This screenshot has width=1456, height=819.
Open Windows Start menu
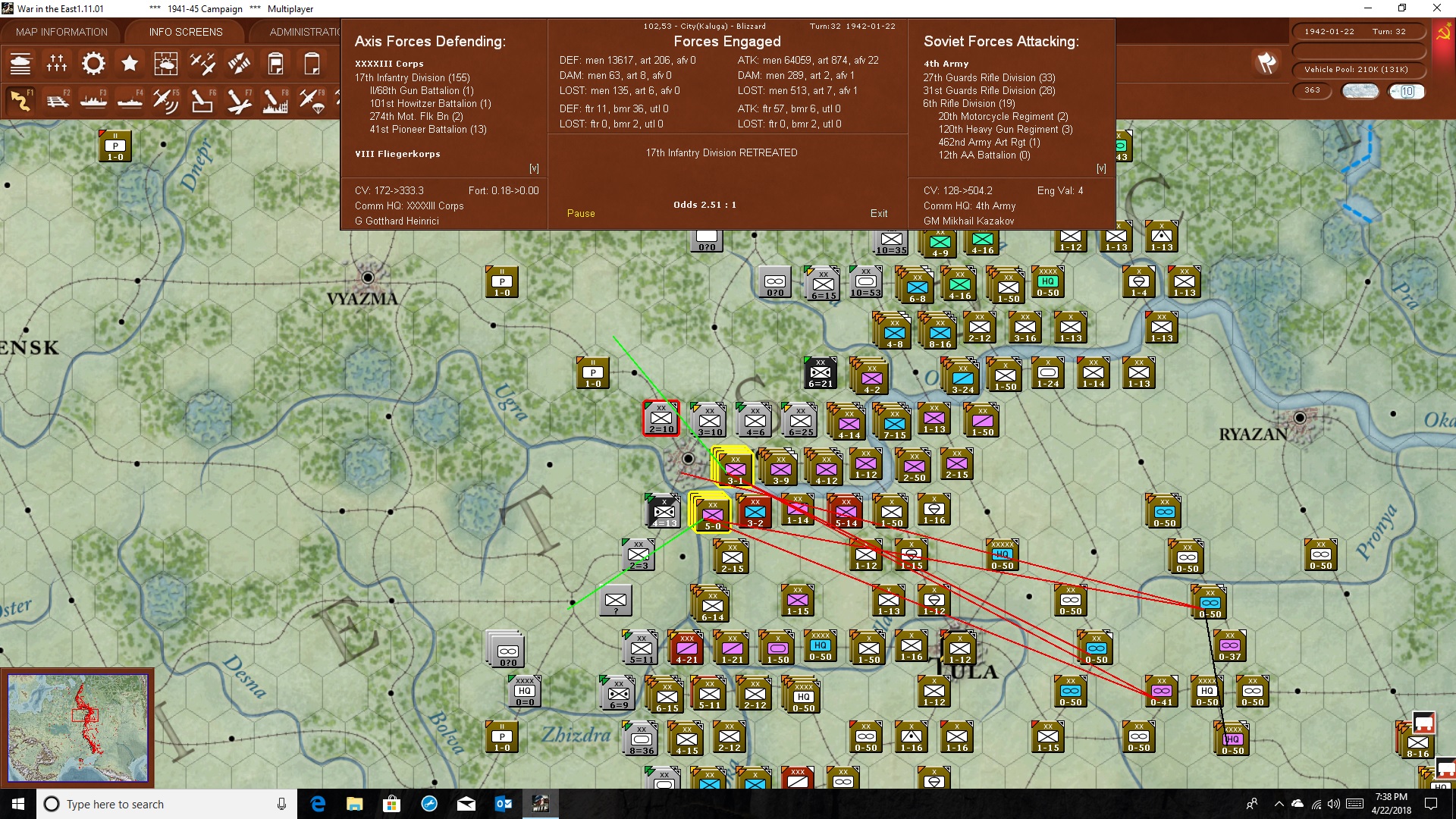point(18,804)
